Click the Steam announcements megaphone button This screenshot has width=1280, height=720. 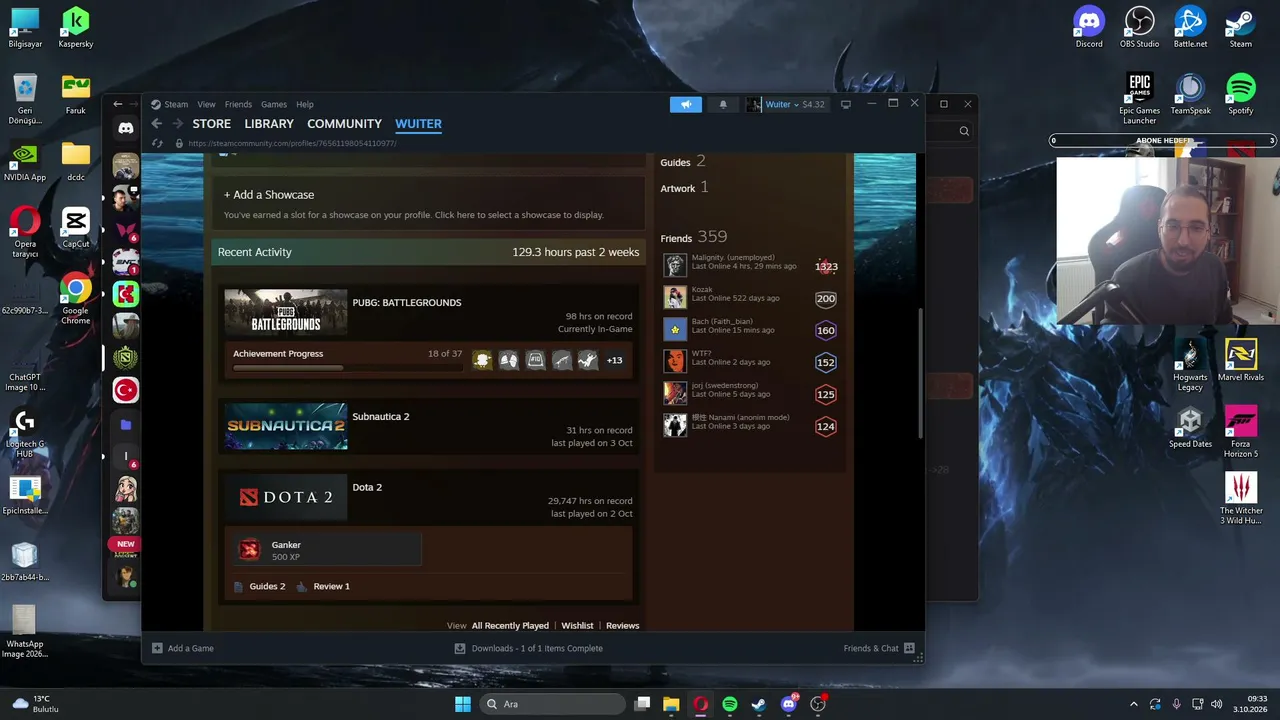coord(686,104)
